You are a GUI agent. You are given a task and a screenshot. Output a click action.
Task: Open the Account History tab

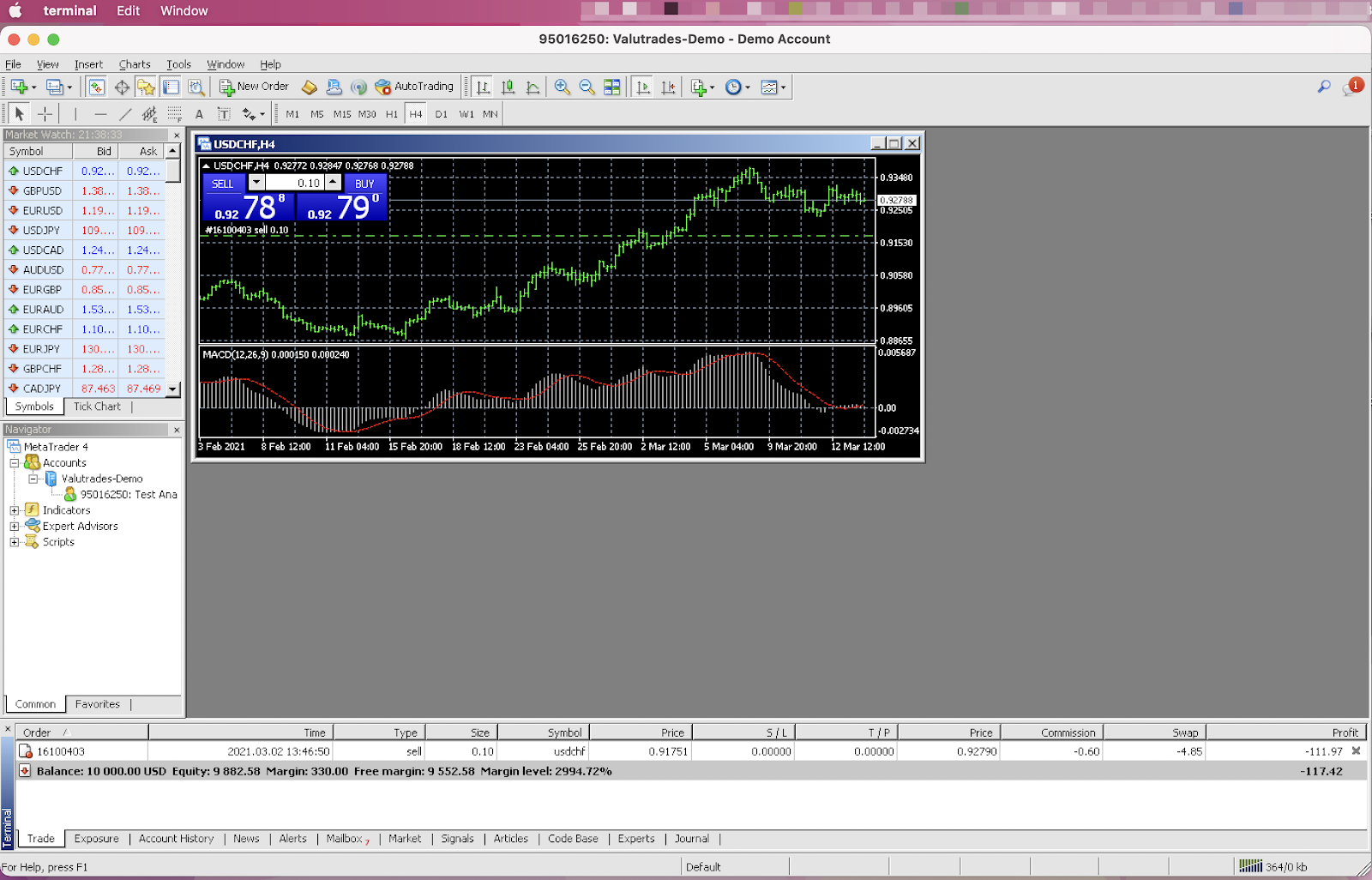pos(176,839)
